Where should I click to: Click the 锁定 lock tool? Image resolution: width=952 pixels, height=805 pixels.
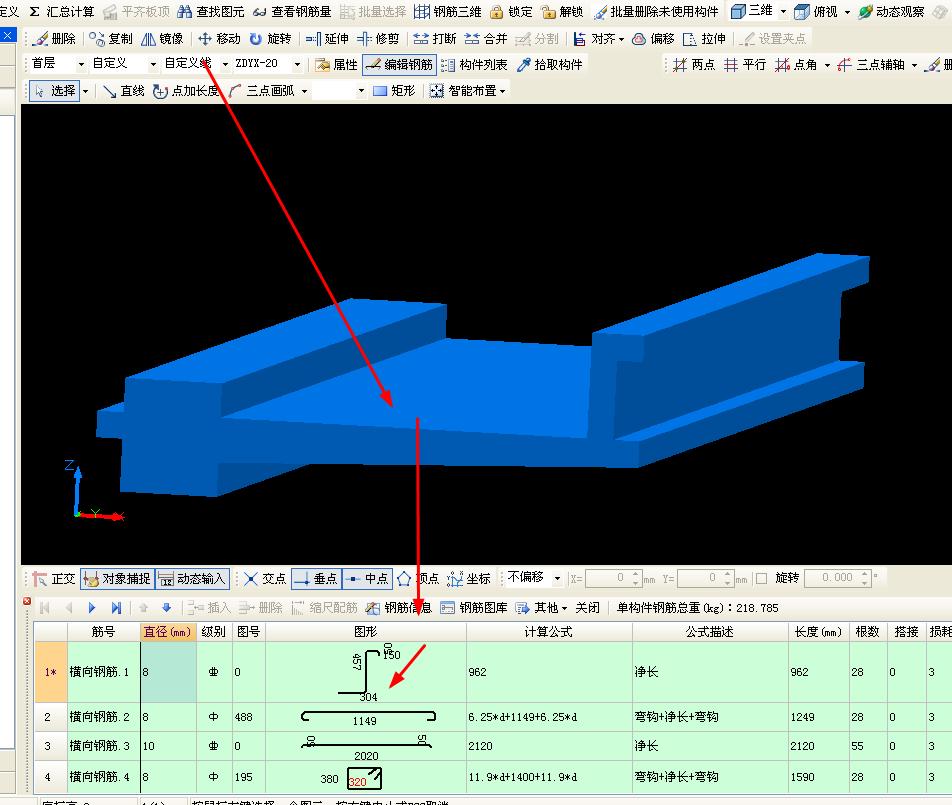pos(511,12)
